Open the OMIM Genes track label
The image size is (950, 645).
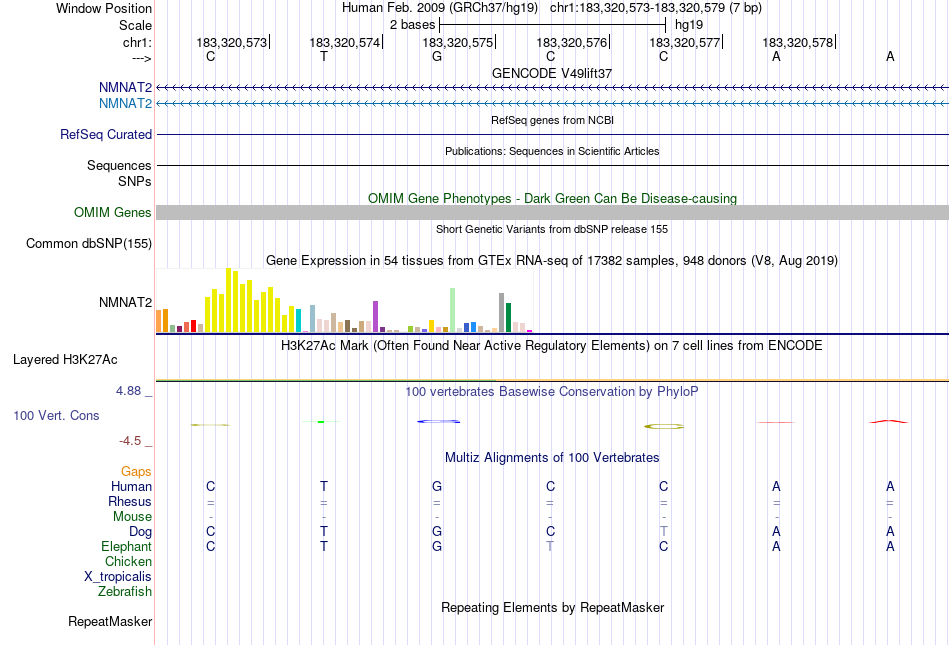tap(113, 213)
